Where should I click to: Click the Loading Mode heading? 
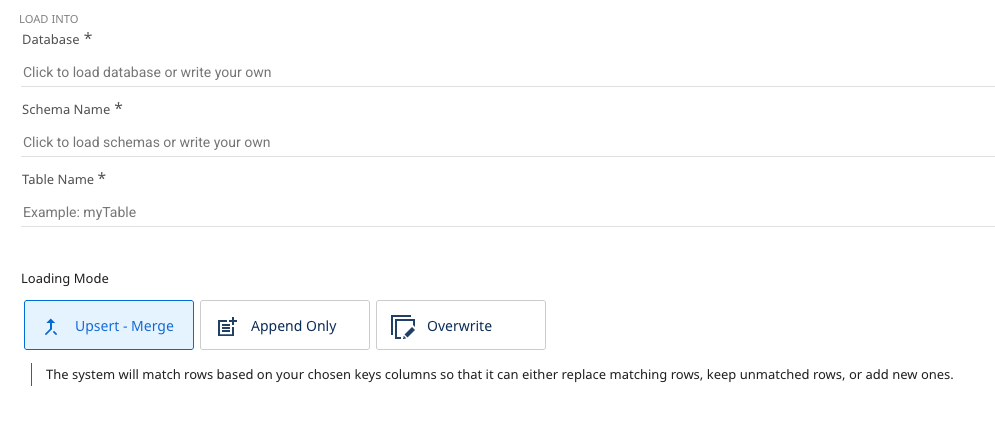[64, 278]
